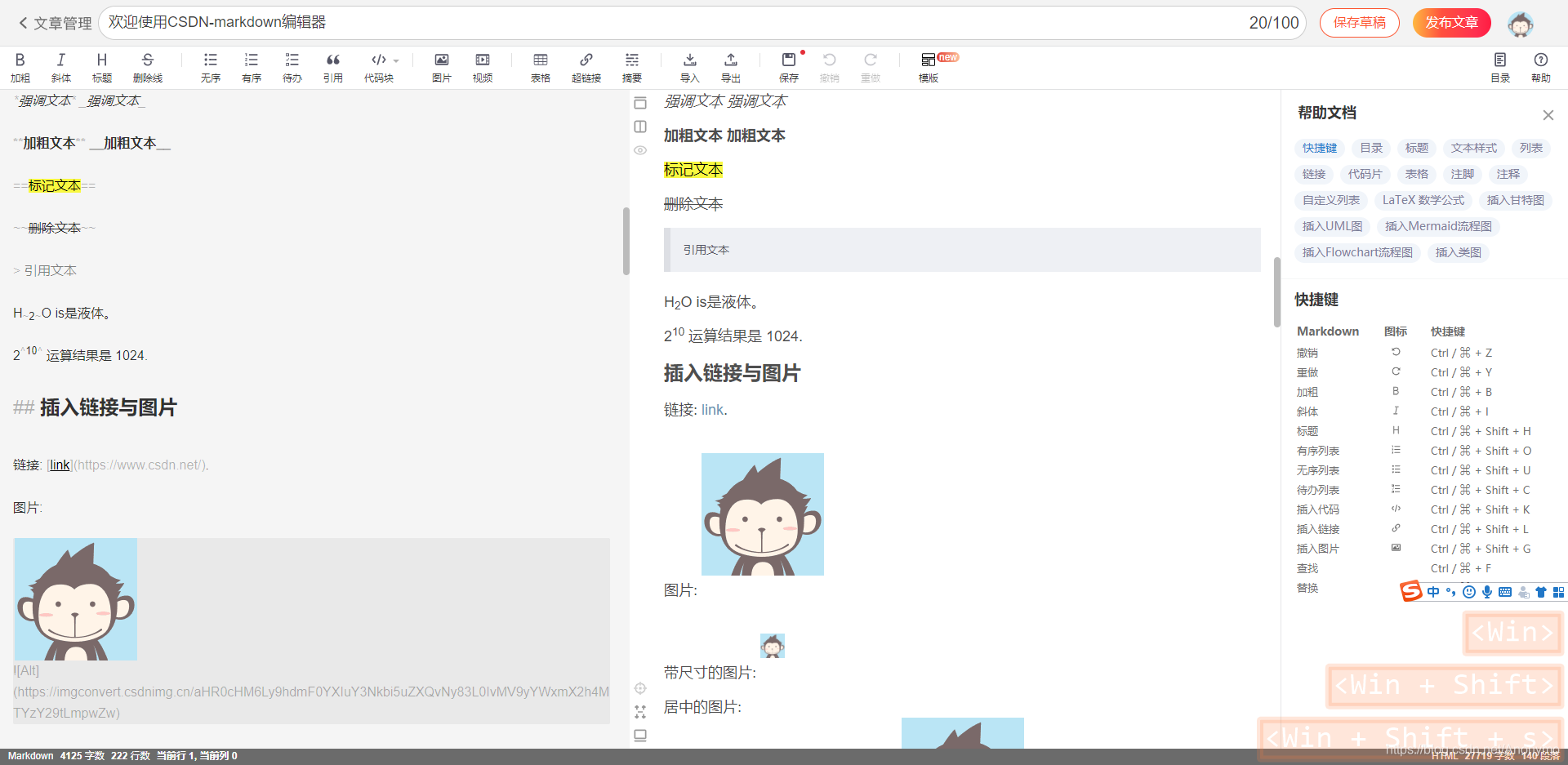Import a file (导入)

pyautogui.click(x=690, y=67)
